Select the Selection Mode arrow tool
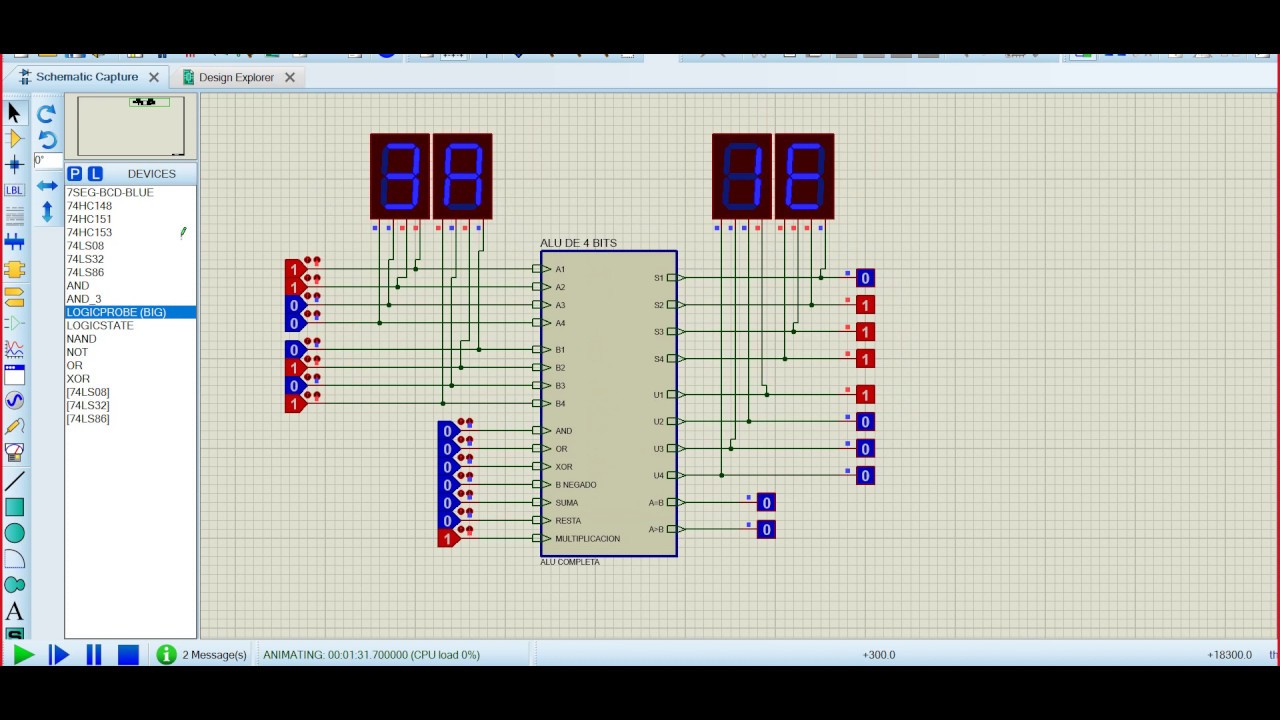The height and width of the screenshot is (720, 1280). coord(14,113)
